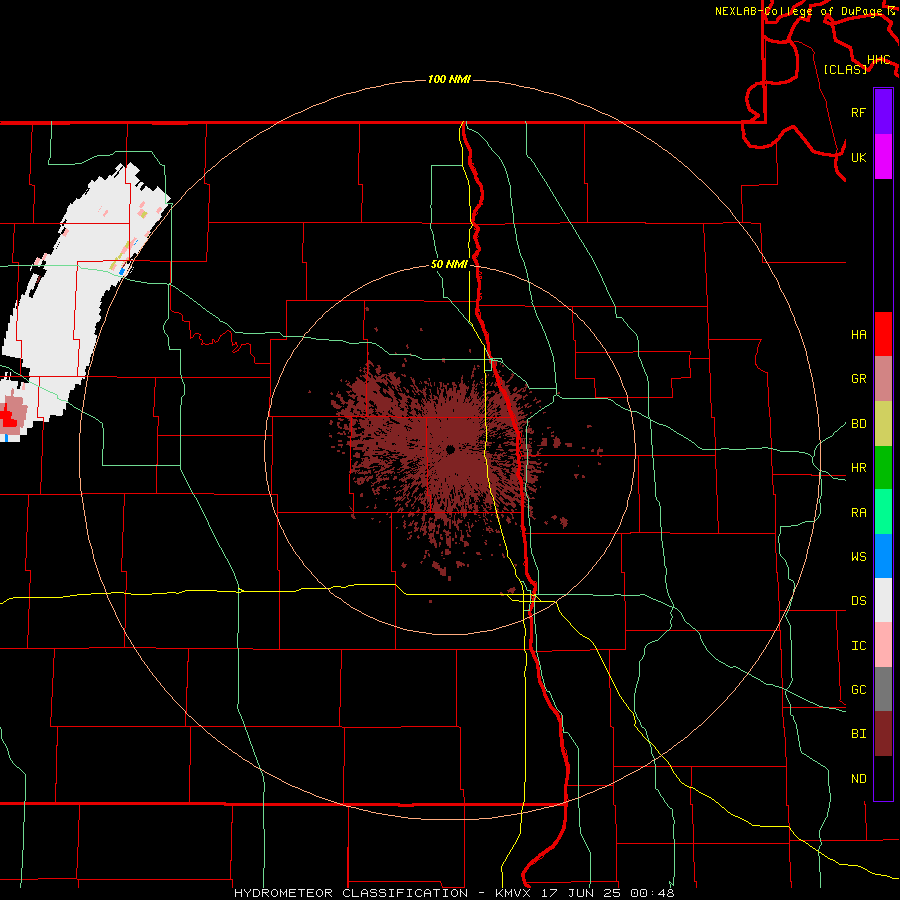Click the black radar site dot at center
The image size is (900, 900).
click(x=451, y=449)
